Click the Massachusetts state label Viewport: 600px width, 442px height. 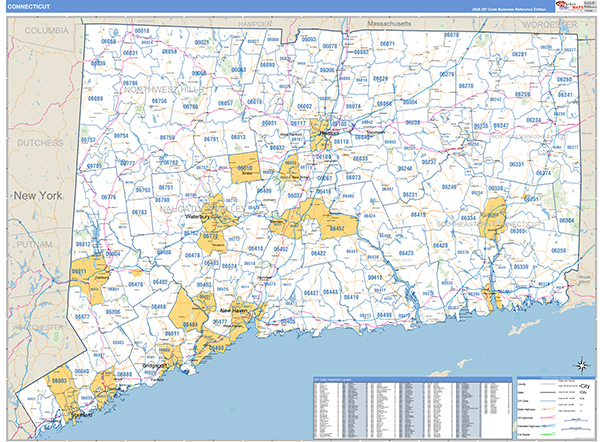(x=389, y=24)
